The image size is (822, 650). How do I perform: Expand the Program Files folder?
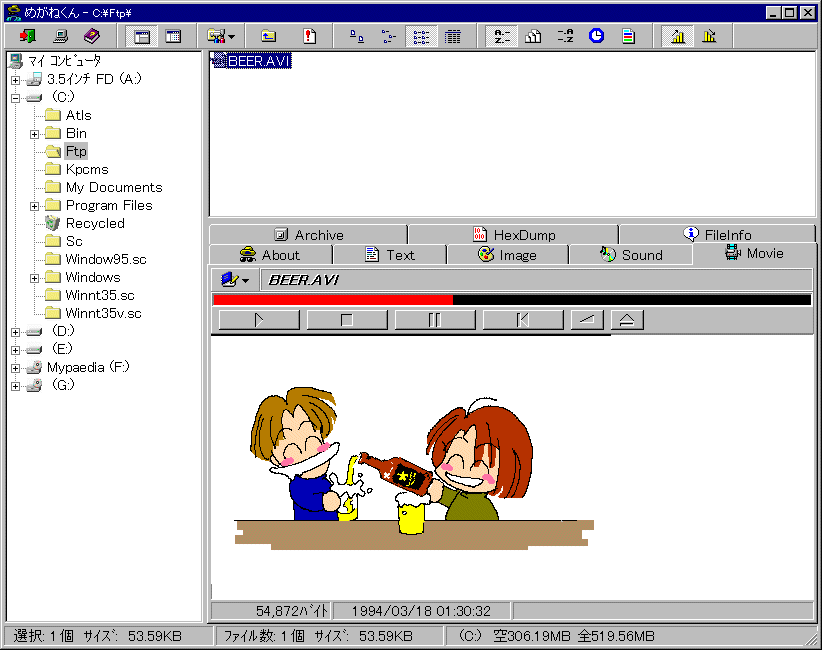[34, 206]
